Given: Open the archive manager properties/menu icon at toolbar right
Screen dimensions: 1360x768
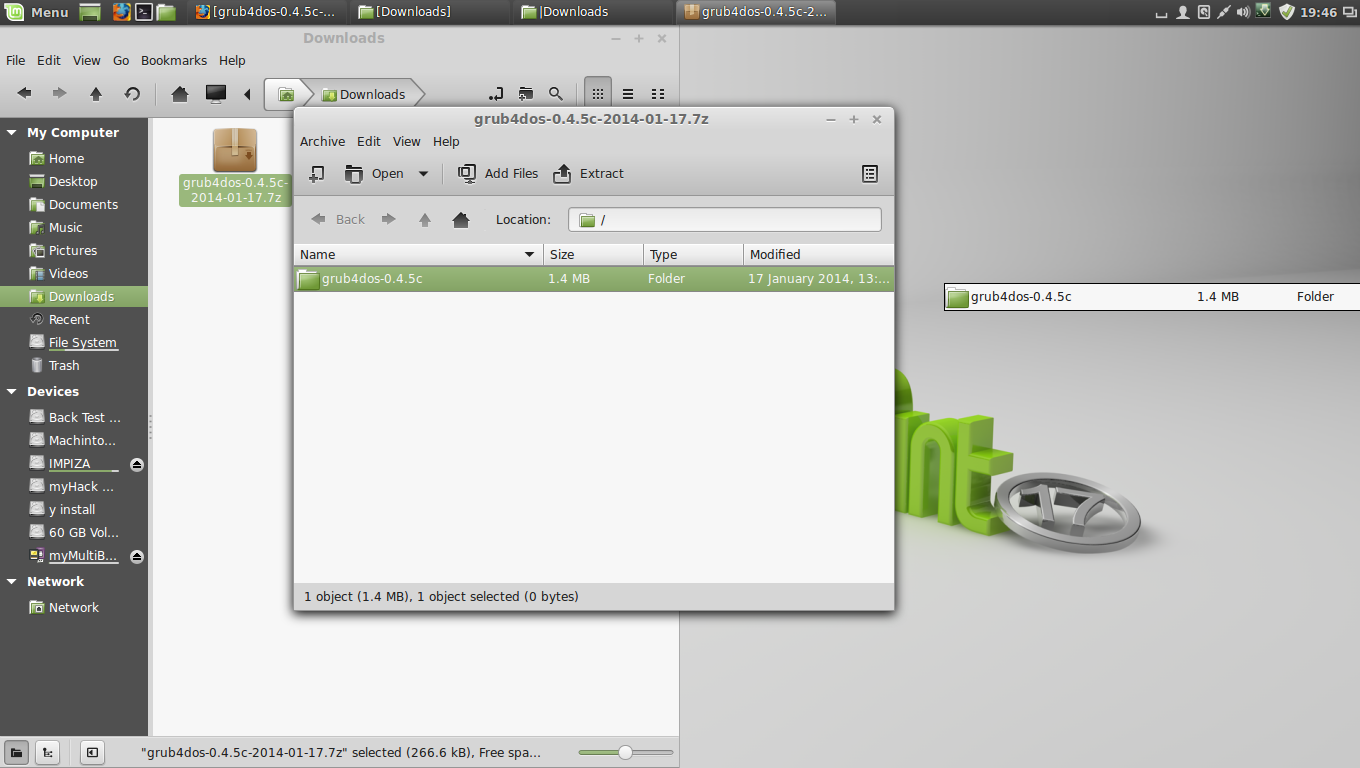Looking at the screenshot, I should [870, 173].
